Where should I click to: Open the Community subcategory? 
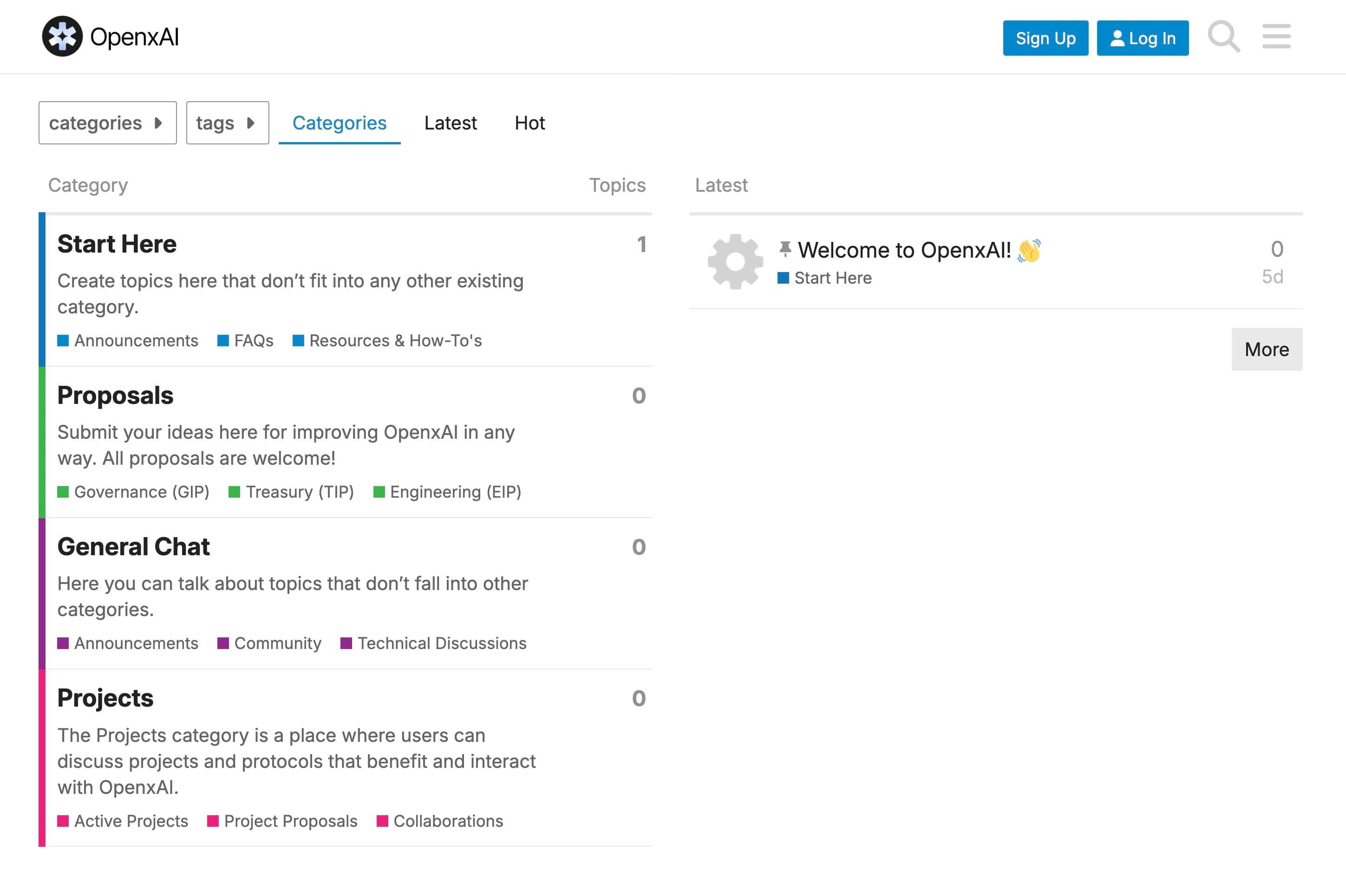coord(269,643)
